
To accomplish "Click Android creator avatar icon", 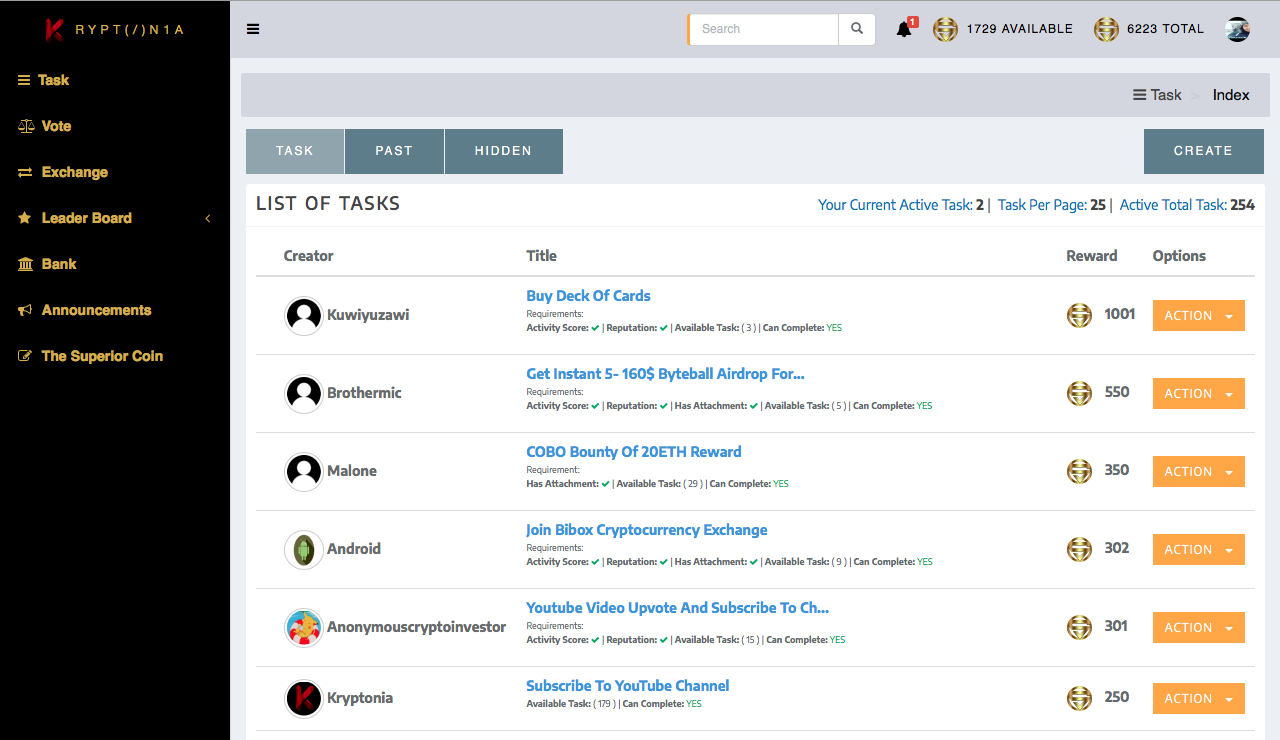I will pyautogui.click(x=303, y=549).
